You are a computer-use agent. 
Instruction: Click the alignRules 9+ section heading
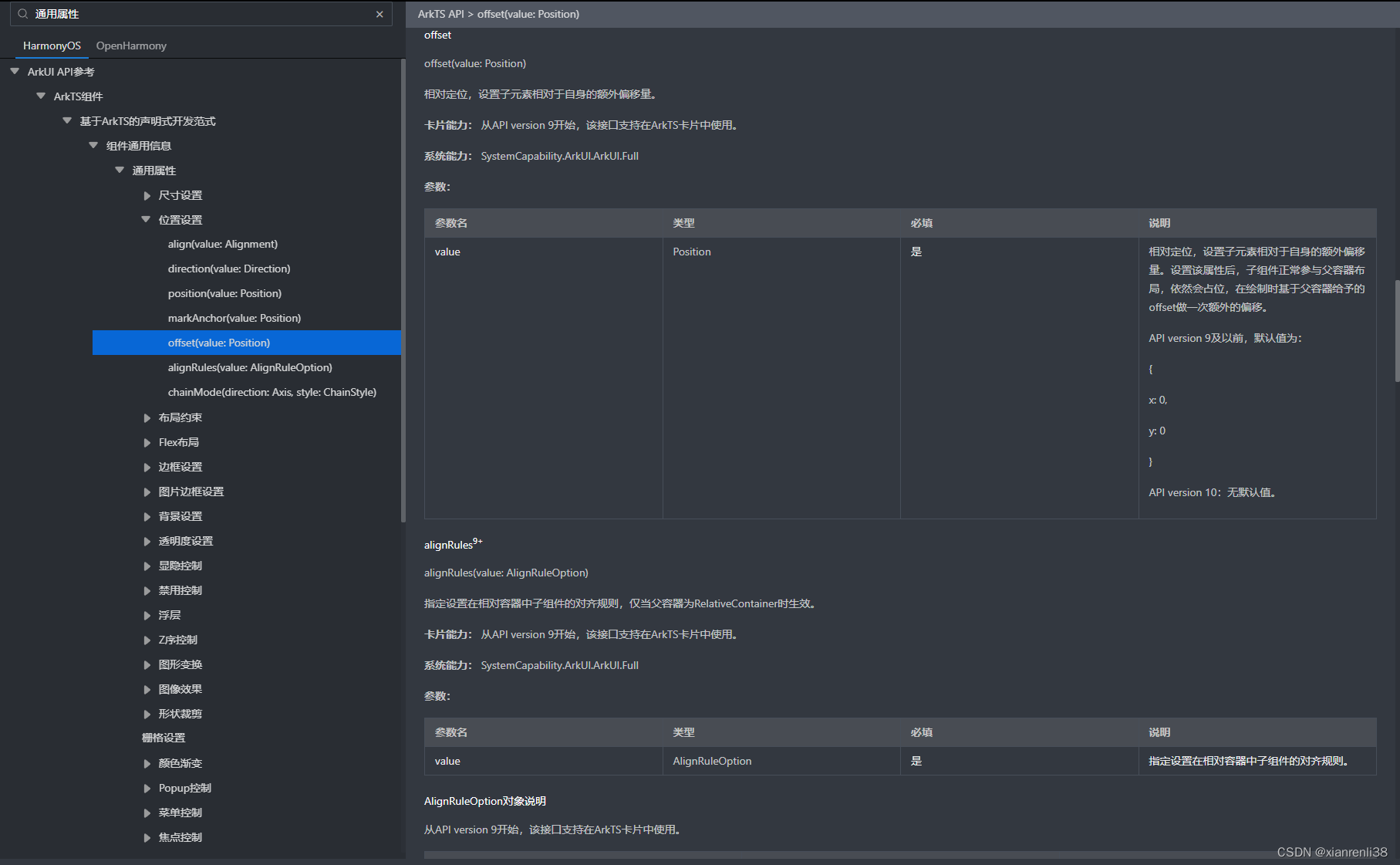click(x=453, y=544)
